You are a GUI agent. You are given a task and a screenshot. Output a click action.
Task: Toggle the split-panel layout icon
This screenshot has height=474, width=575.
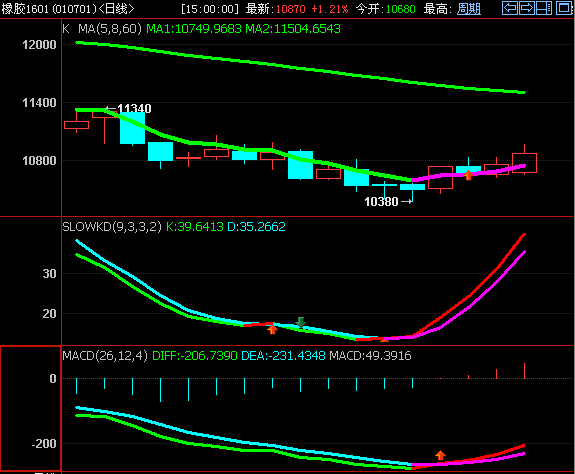(x=544, y=8)
